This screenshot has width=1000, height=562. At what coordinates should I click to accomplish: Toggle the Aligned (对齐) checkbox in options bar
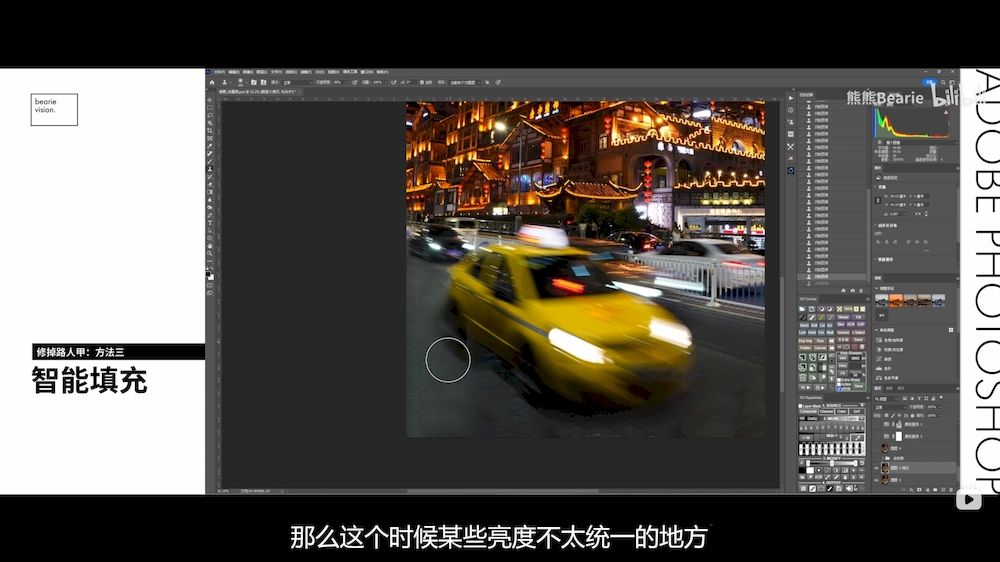[422, 82]
